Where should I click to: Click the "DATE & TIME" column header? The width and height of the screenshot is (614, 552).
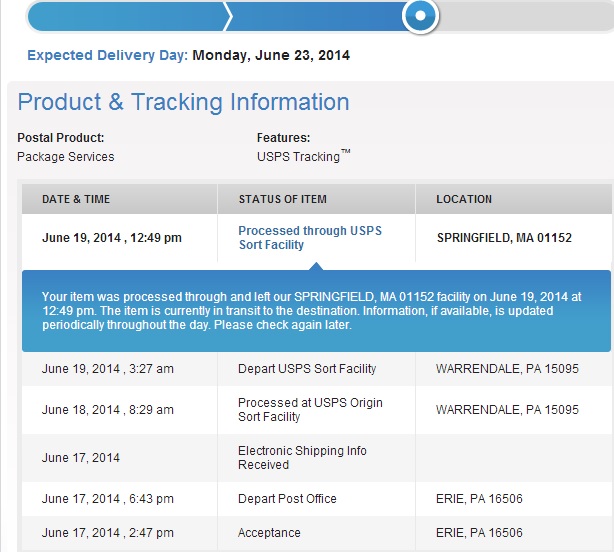pos(76,199)
